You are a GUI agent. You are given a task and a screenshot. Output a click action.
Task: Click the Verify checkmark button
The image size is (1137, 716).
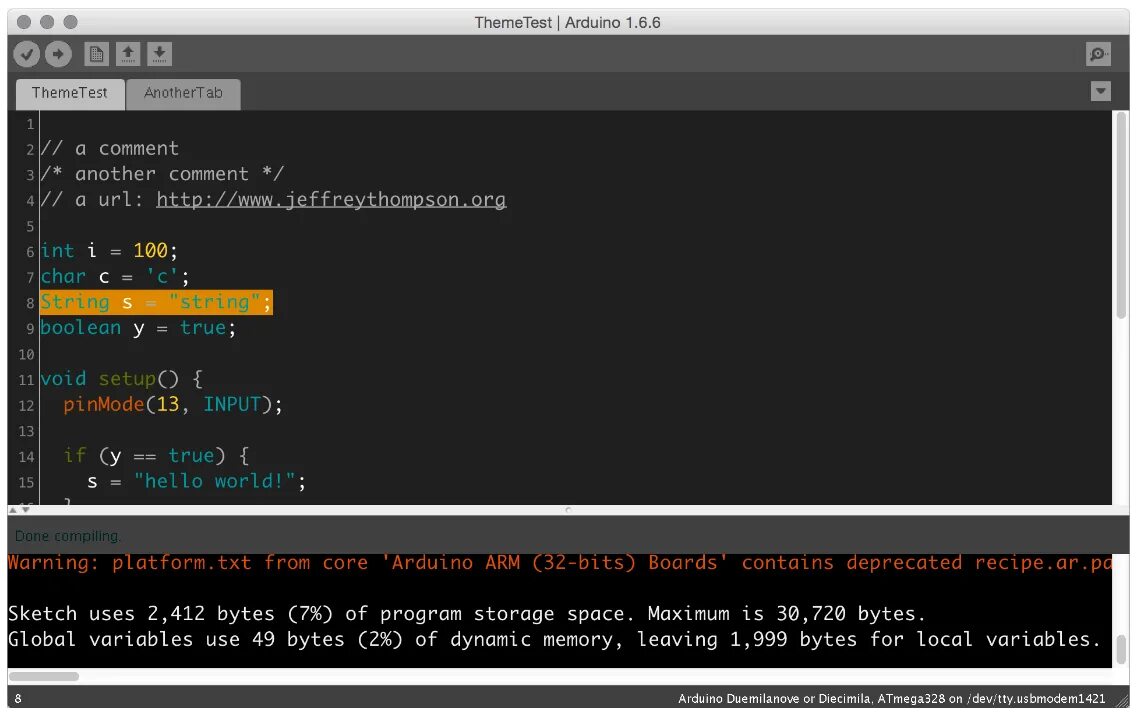(x=27, y=54)
